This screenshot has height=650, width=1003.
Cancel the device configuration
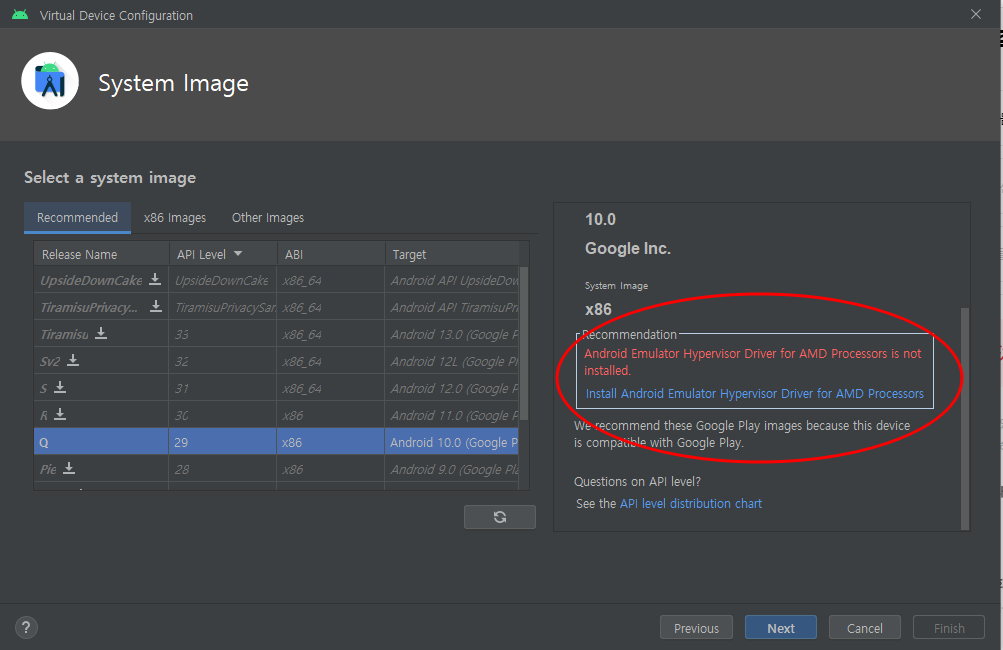point(865,628)
